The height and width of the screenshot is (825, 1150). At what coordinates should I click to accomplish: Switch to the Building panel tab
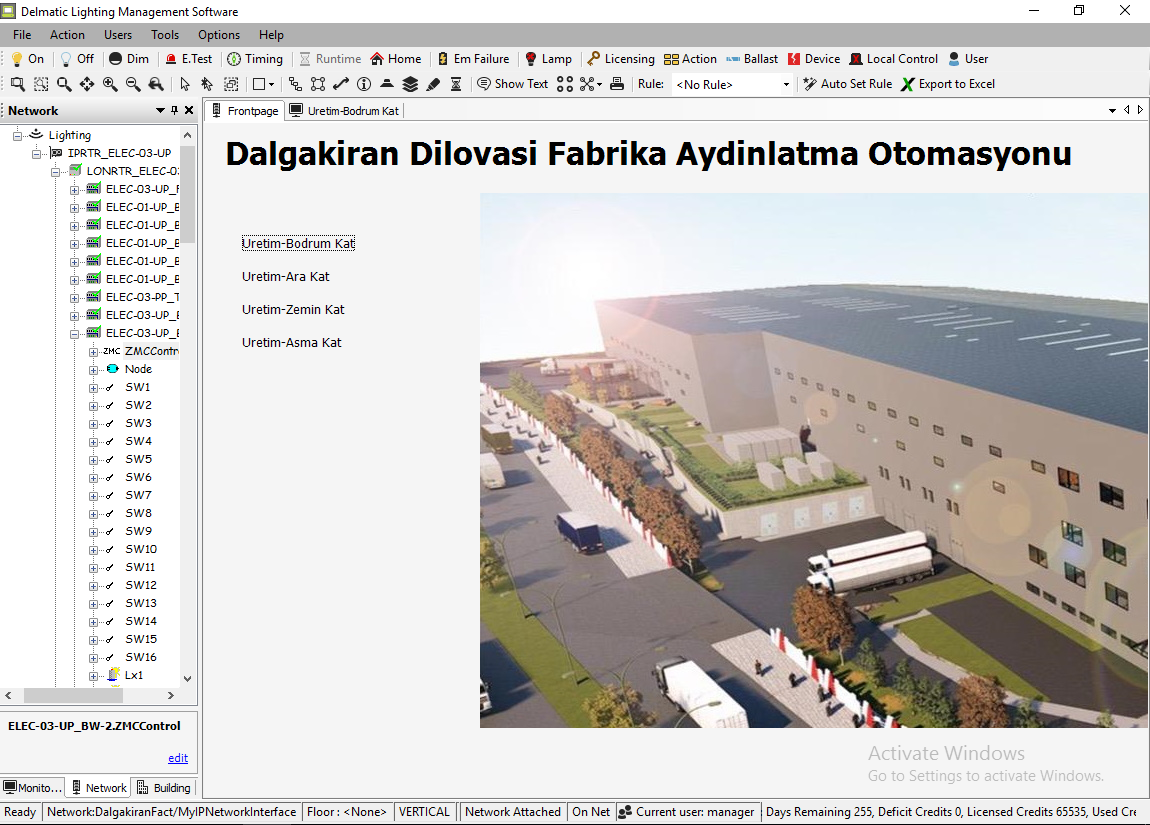[164, 788]
